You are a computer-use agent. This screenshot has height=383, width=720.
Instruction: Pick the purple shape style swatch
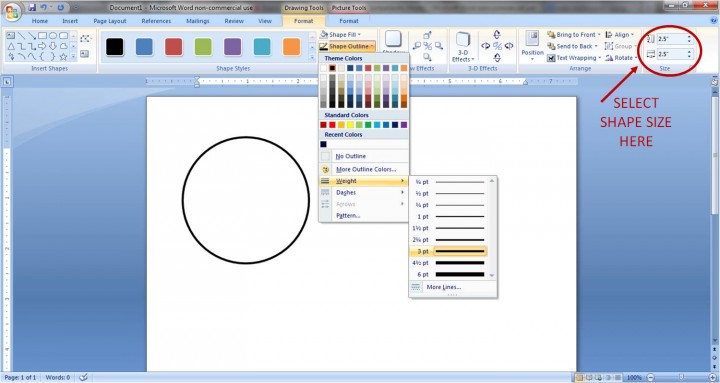pyautogui.click(x=232, y=46)
